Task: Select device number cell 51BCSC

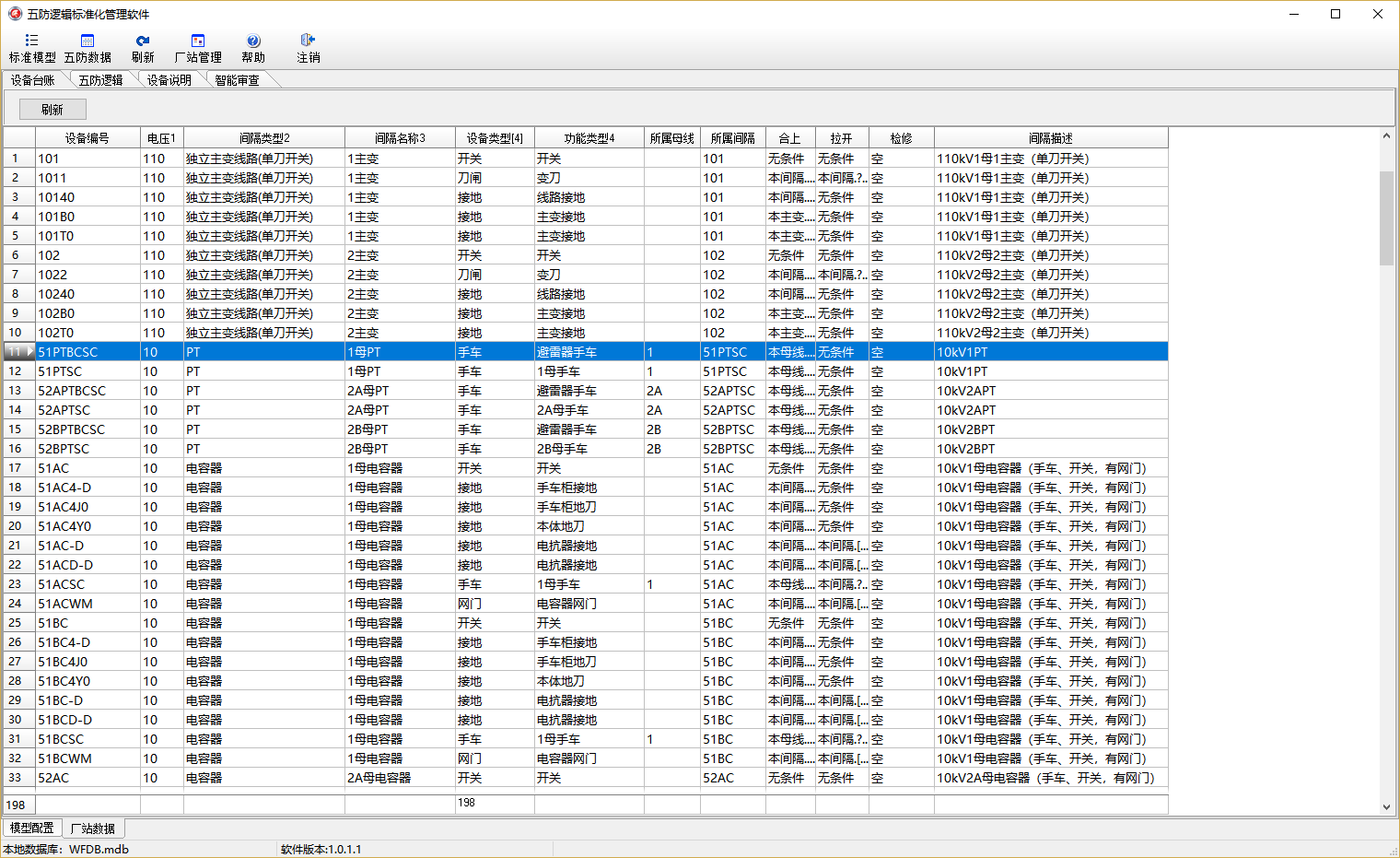Action: pos(87,739)
